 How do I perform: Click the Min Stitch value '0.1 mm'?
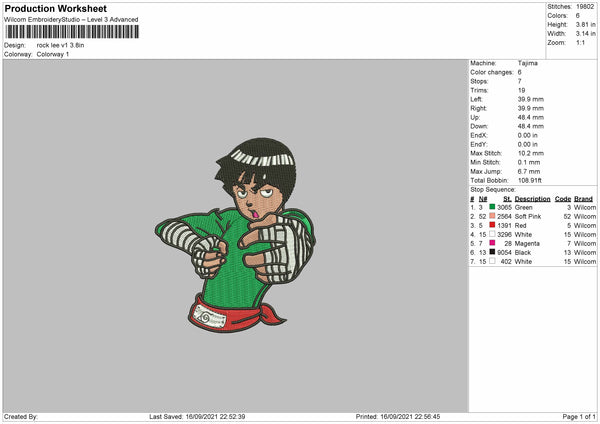tap(529, 162)
